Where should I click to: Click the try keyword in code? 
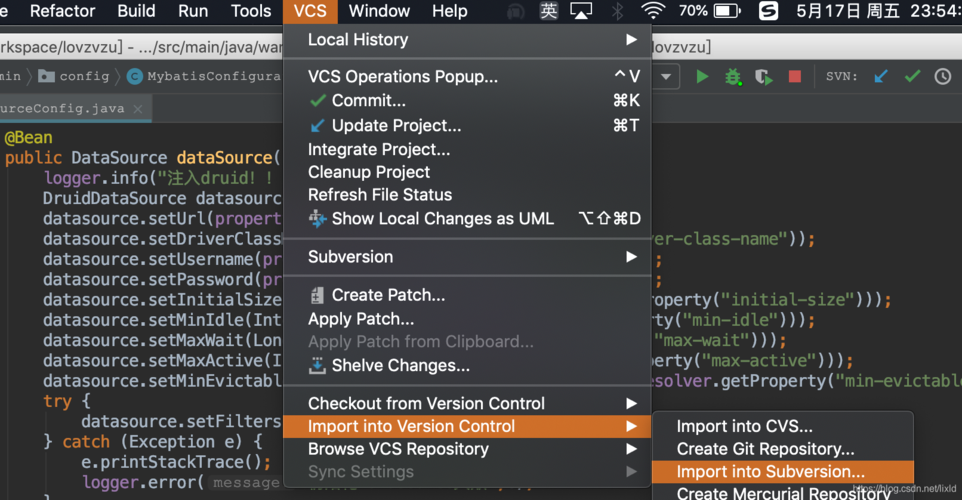(x=58, y=401)
